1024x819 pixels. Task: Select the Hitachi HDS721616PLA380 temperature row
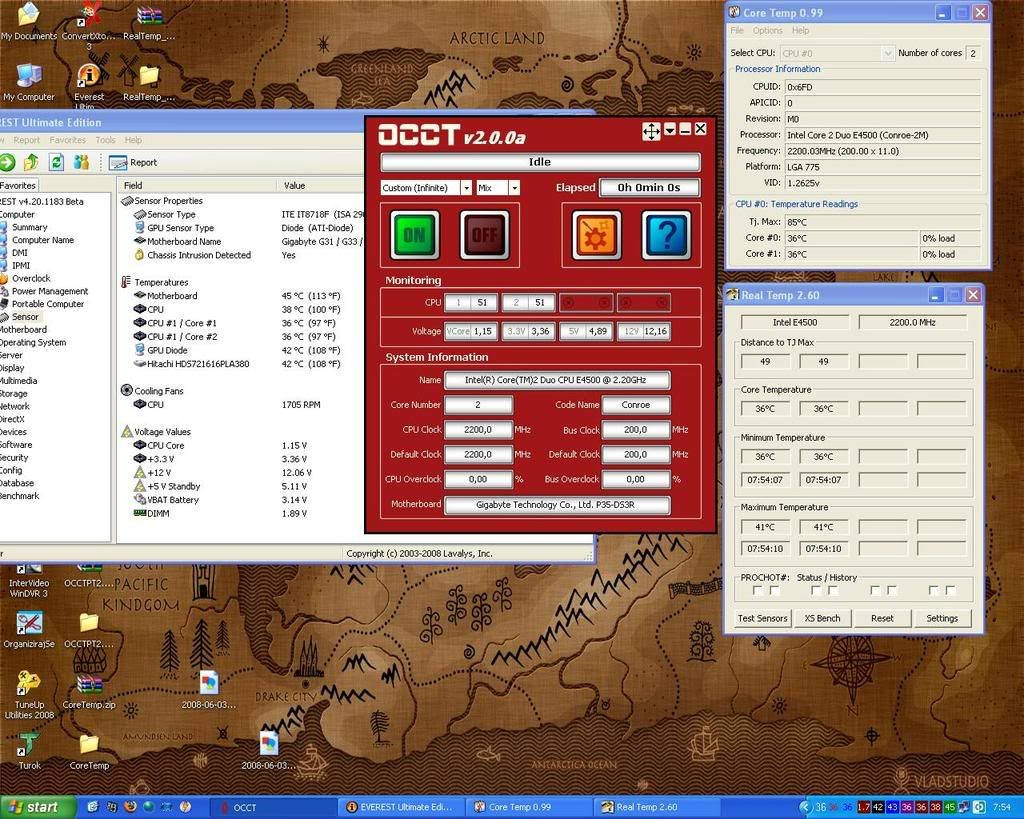pos(237,364)
